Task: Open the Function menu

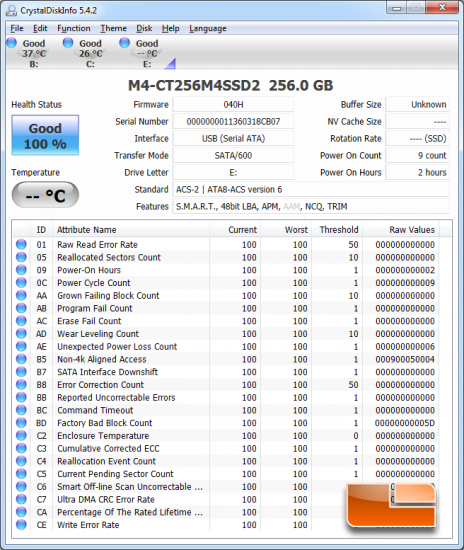Action: [74, 28]
